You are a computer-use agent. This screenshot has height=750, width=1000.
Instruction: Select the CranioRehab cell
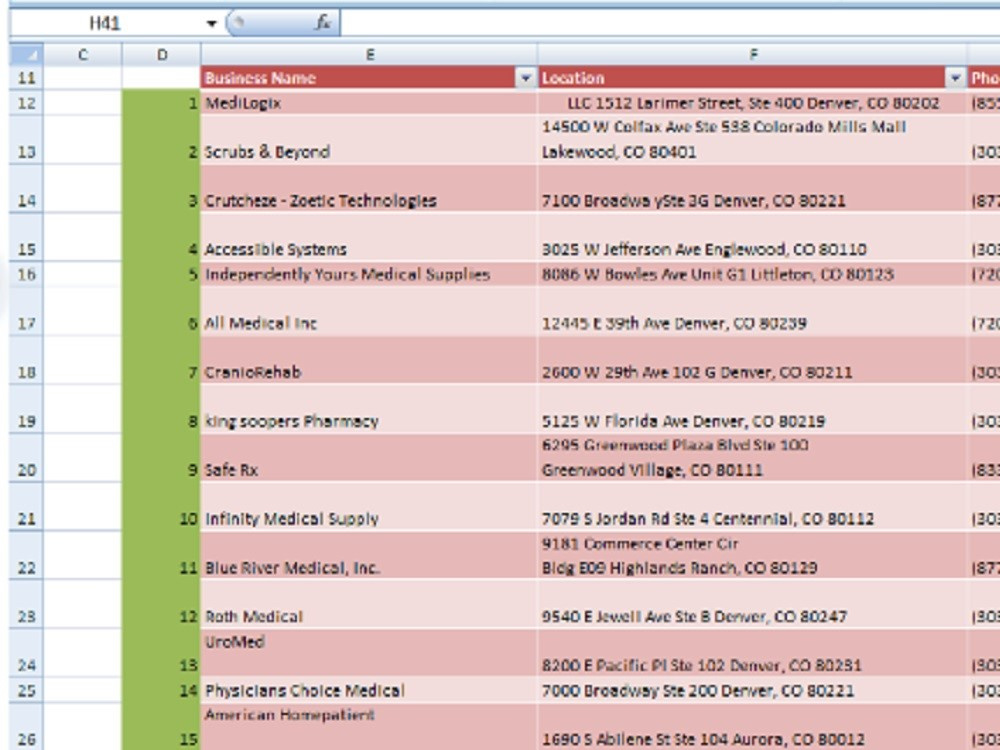[369, 360]
